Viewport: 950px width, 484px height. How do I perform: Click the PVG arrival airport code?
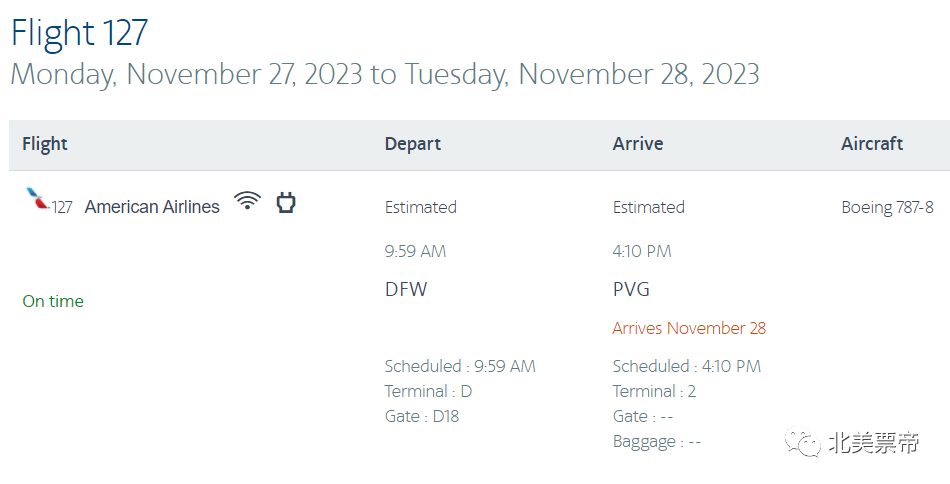pyautogui.click(x=631, y=290)
